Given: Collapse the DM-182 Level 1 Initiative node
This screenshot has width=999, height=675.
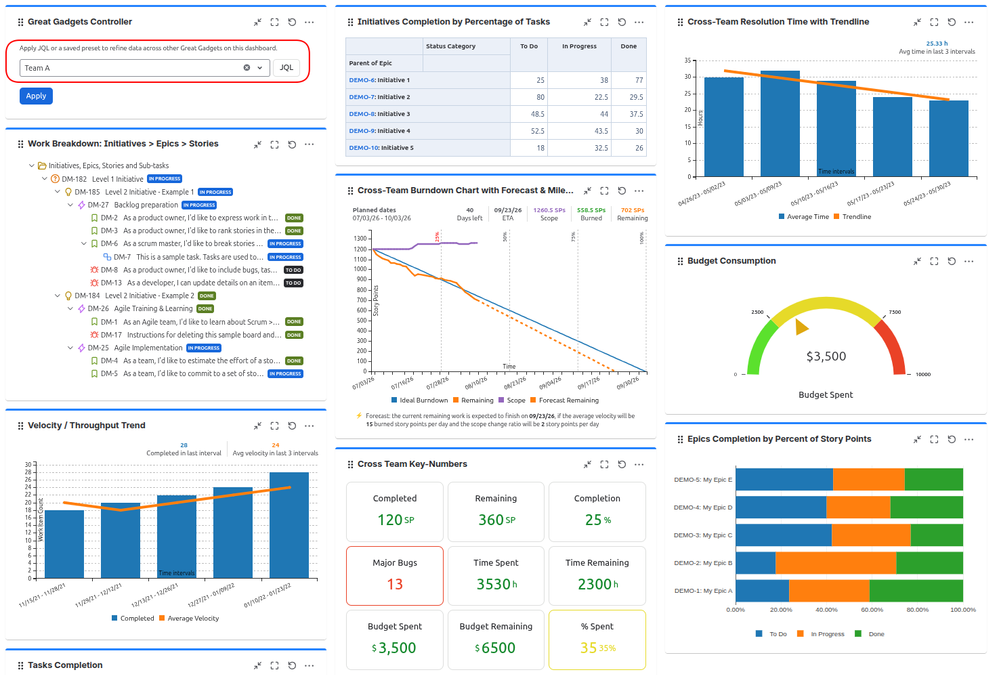Looking at the screenshot, I should coord(44,179).
